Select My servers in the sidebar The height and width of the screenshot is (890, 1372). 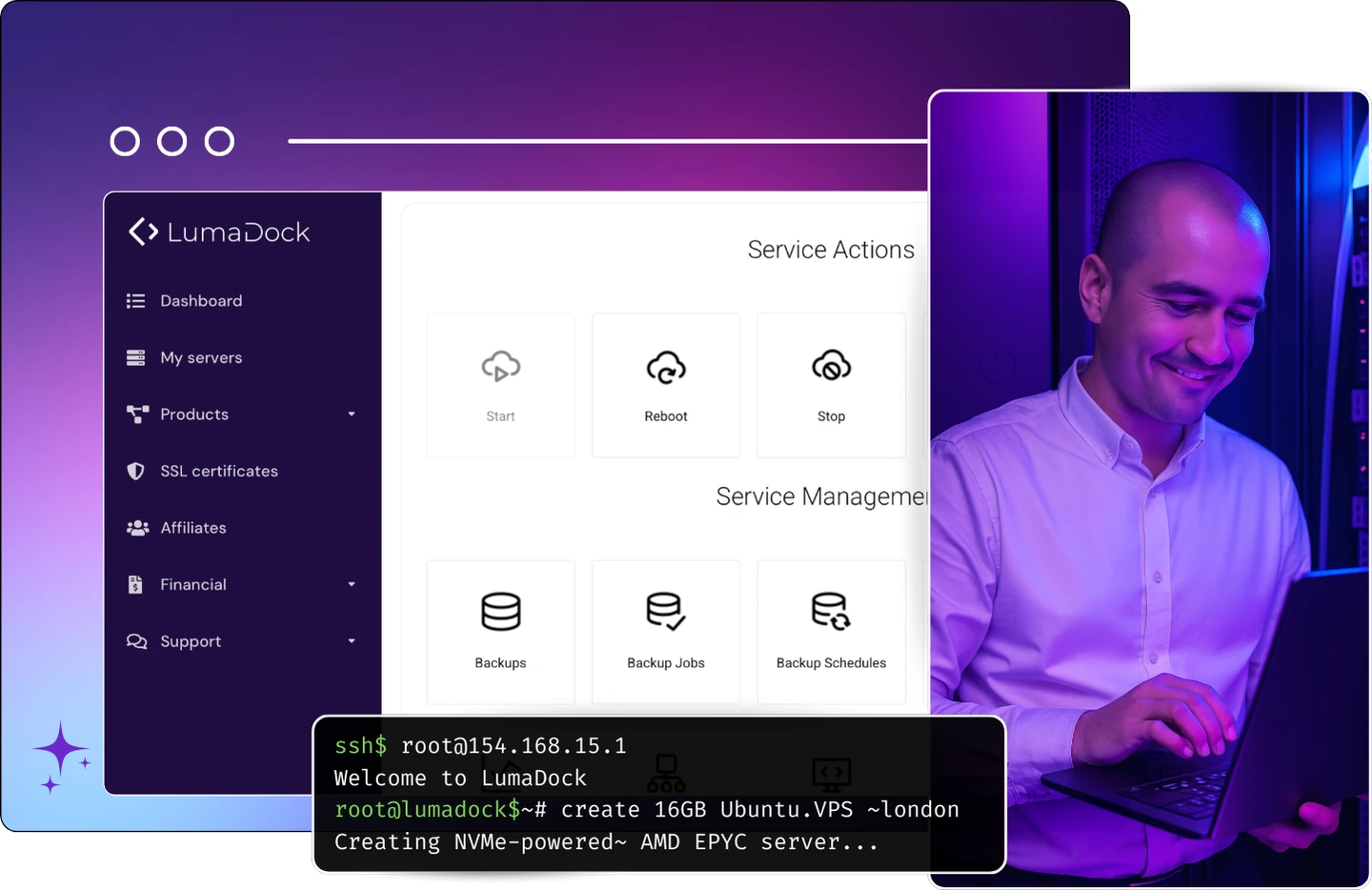click(x=200, y=357)
